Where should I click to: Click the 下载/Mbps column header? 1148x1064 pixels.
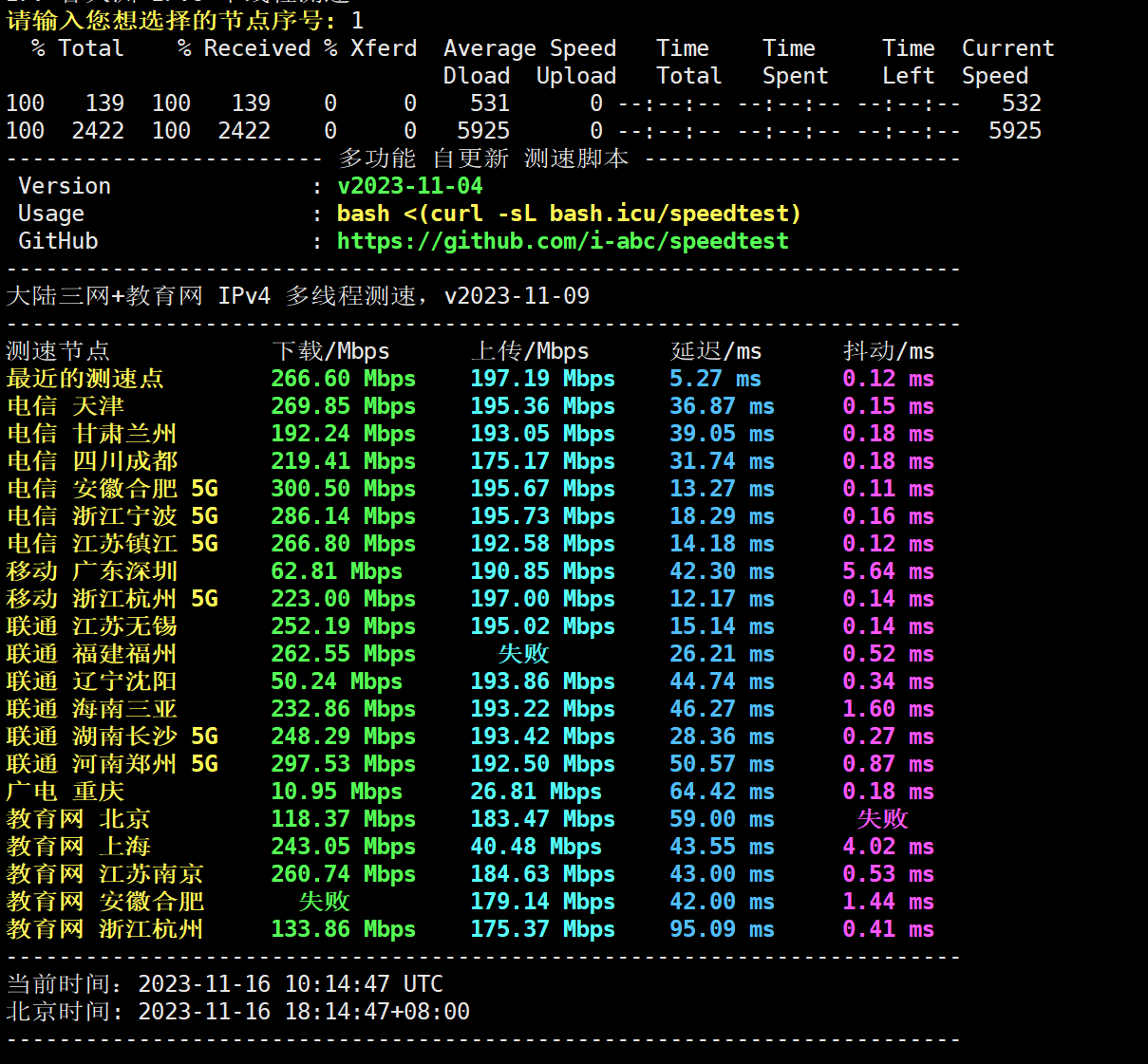pyautogui.click(x=329, y=351)
